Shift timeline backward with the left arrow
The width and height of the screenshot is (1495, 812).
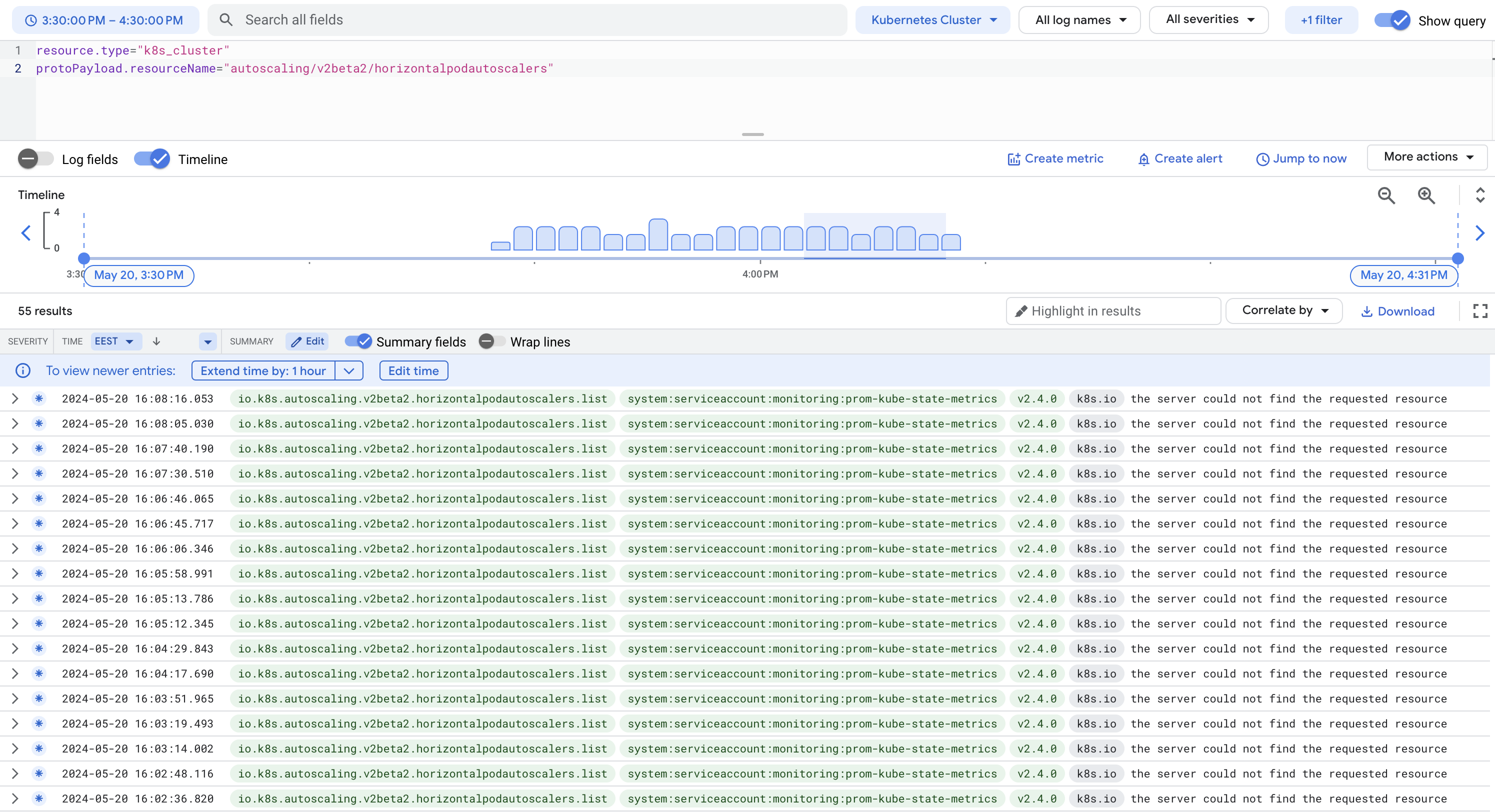pos(25,233)
